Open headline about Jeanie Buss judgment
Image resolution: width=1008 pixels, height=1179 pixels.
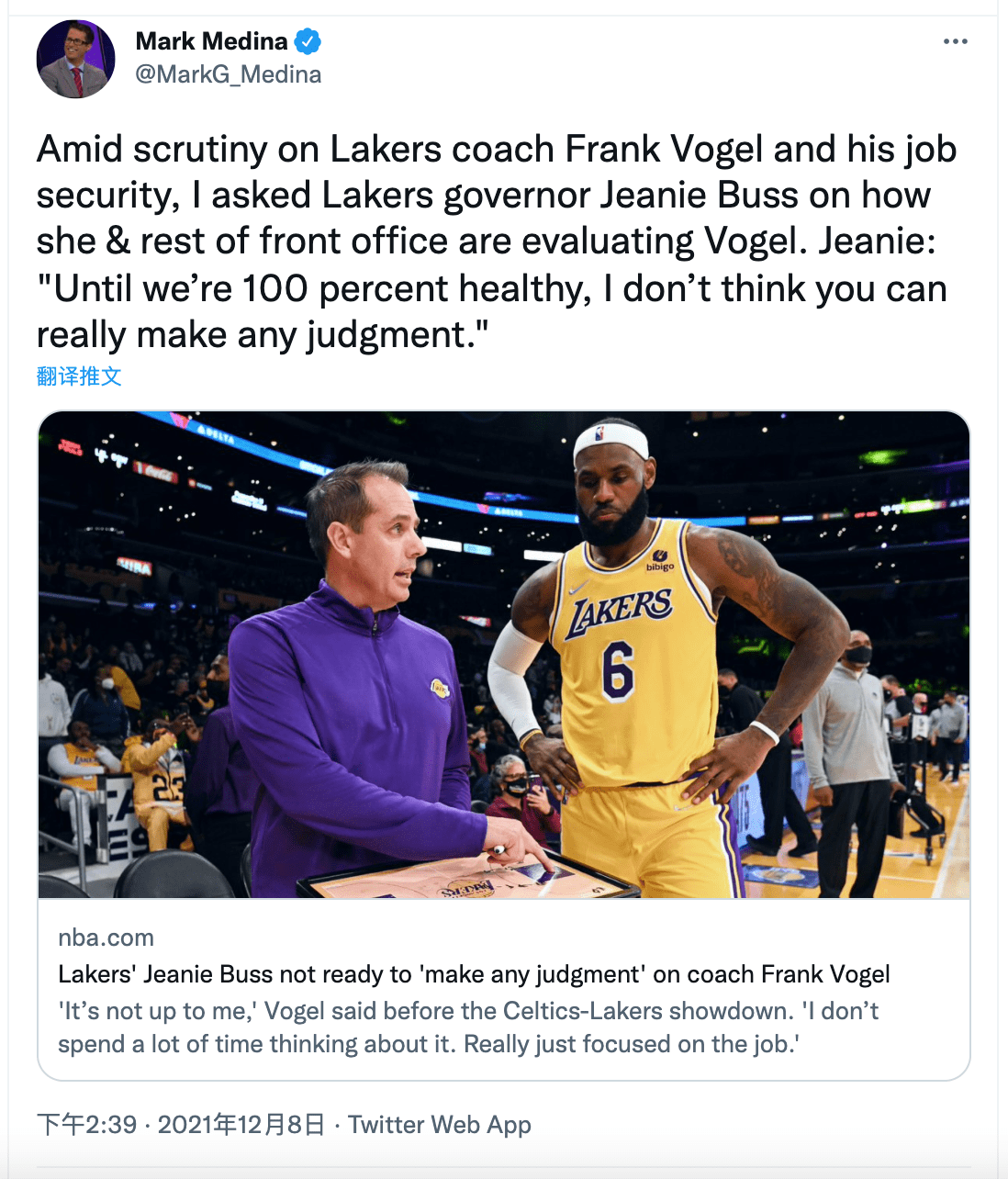click(474, 974)
